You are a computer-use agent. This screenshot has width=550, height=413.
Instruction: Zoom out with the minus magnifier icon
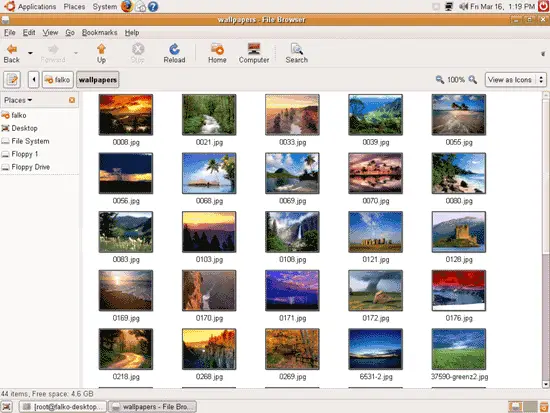coord(440,80)
